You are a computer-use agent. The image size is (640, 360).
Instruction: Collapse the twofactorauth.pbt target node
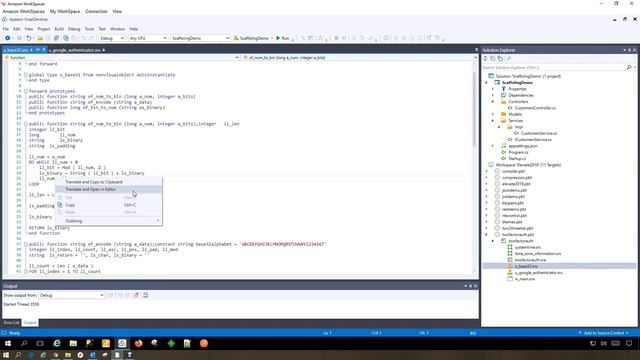pos(487,235)
